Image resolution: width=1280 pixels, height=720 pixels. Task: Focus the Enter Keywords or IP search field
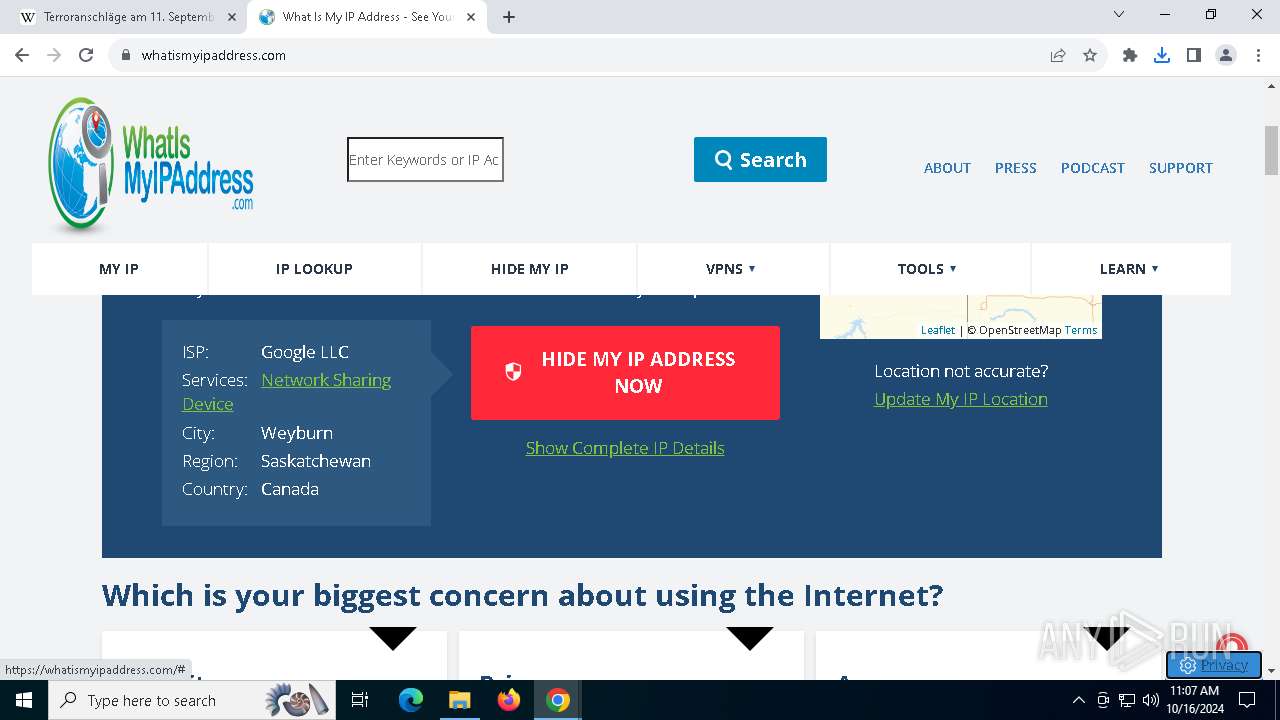point(425,160)
